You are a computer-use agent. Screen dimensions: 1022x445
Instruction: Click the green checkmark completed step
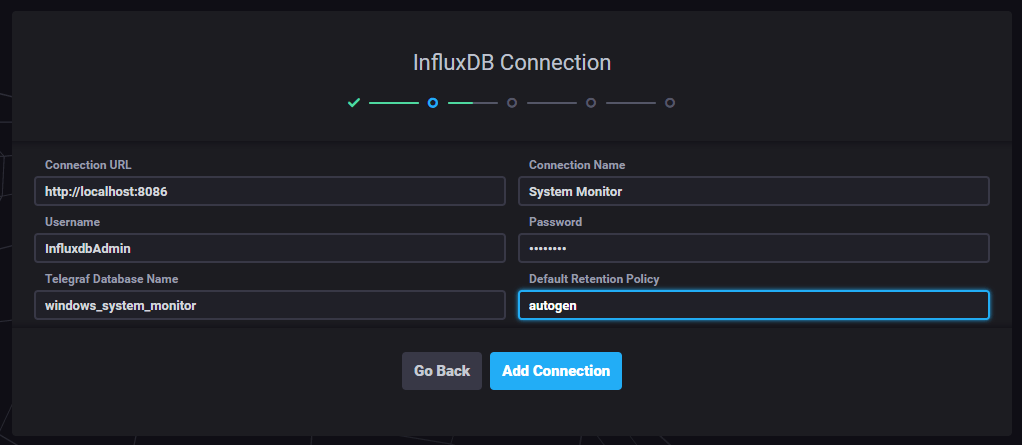click(353, 102)
